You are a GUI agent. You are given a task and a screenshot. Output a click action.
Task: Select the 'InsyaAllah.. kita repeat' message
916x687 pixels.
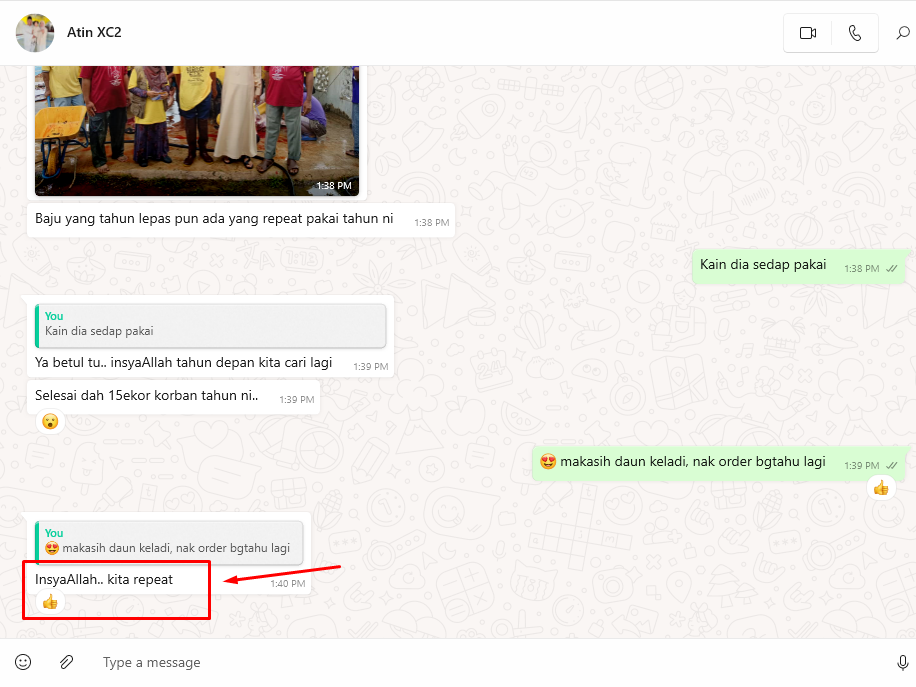pyautogui.click(x=104, y=579)
